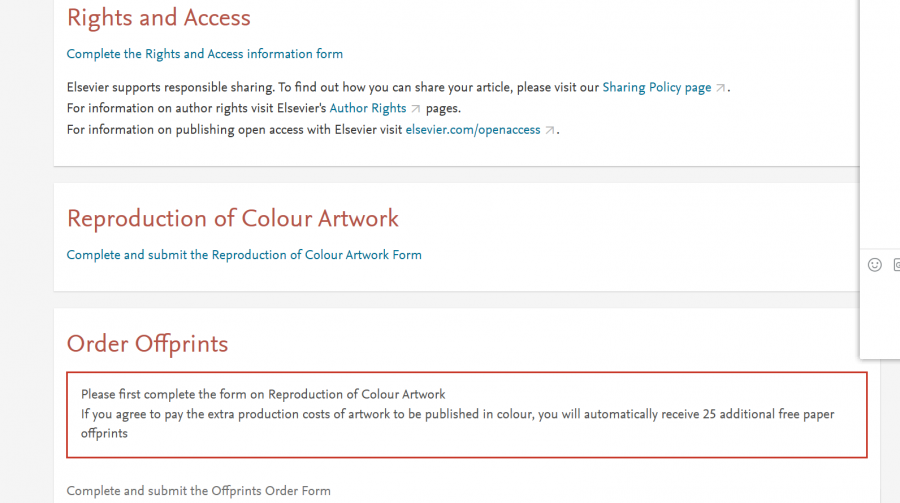Click the Rights and Access heading
Image resolution: width=900 pixels, height=503 pixels.
point(158,18)
